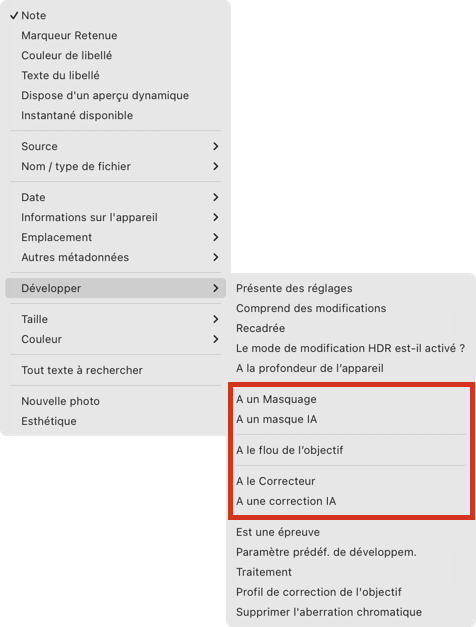Open Informations sur l'appareil submenu
Viewport: 476px width, 627px height.
click(x=115, y=218)
